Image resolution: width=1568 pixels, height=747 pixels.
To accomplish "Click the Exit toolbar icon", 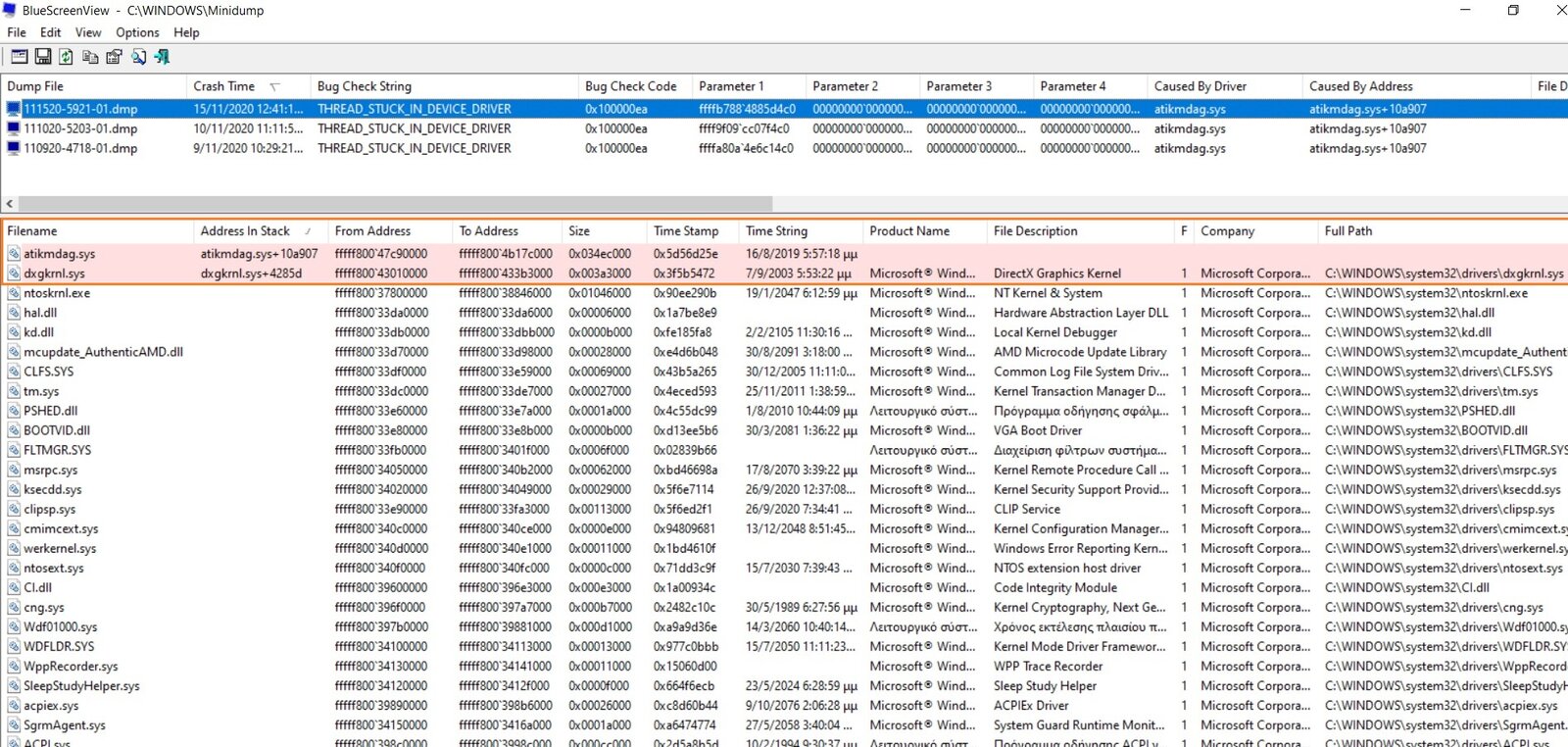I will [x=162, y=57].
